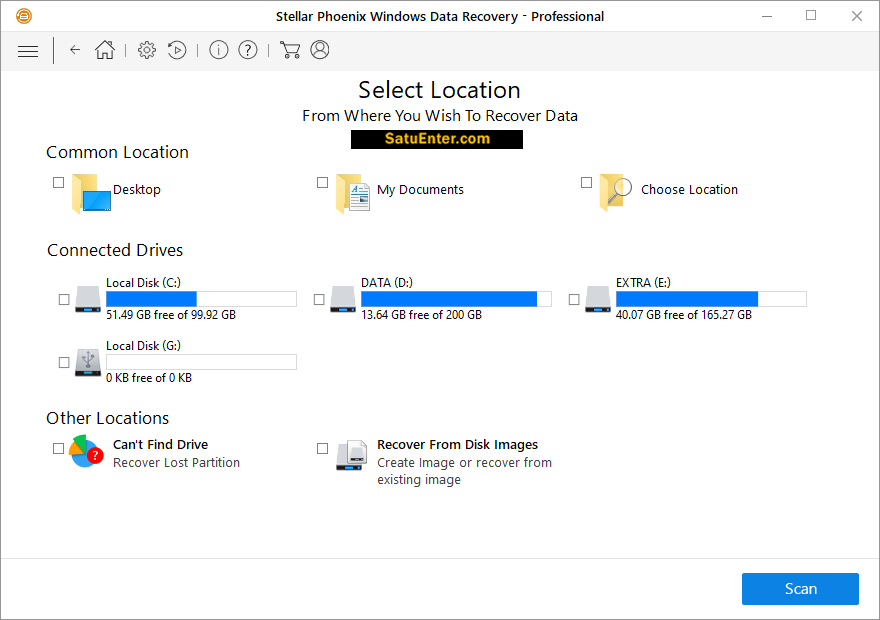Click the DATA (D:) name label

point(387,283)
